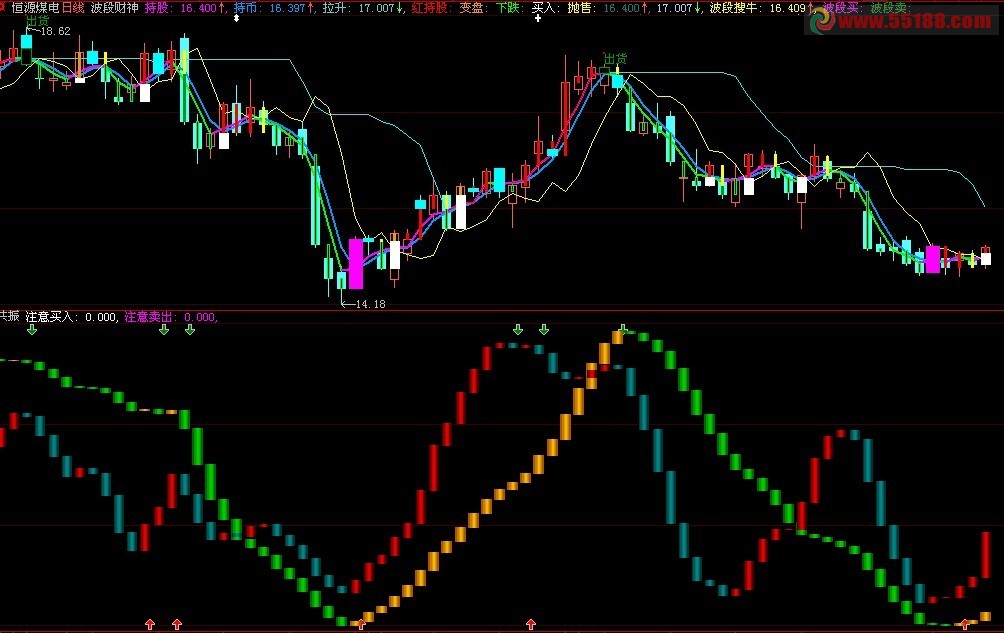This screenshot has width=1004, height=633.
Task: Click the 14.18 low price label
Action: (370, 304)
